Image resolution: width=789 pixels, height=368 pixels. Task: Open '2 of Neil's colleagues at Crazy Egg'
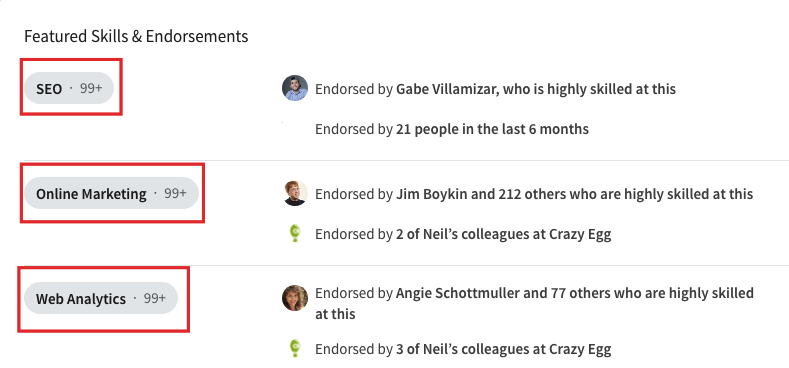[x=504, y=234]
